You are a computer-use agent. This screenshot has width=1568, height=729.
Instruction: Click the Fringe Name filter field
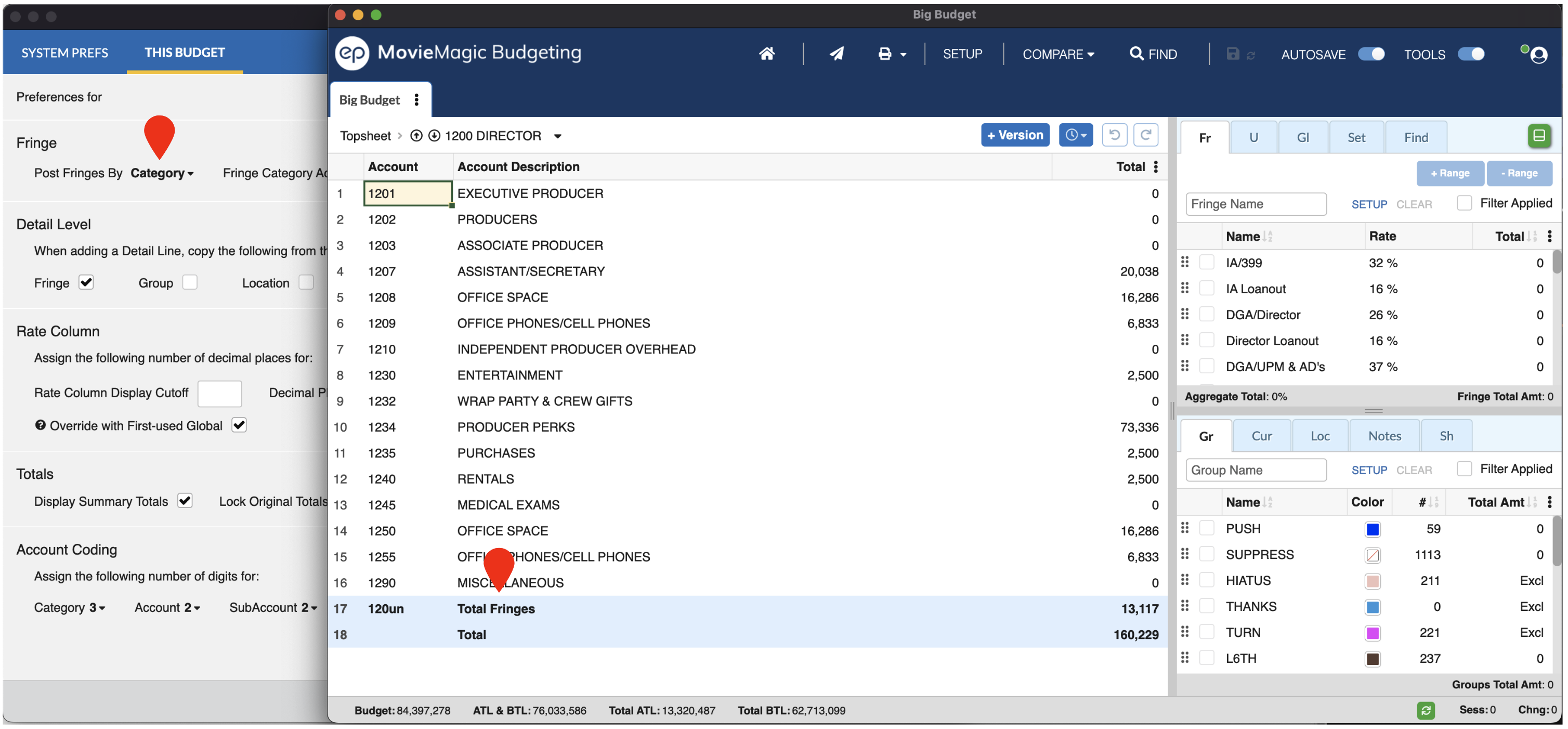[1256, 204]
